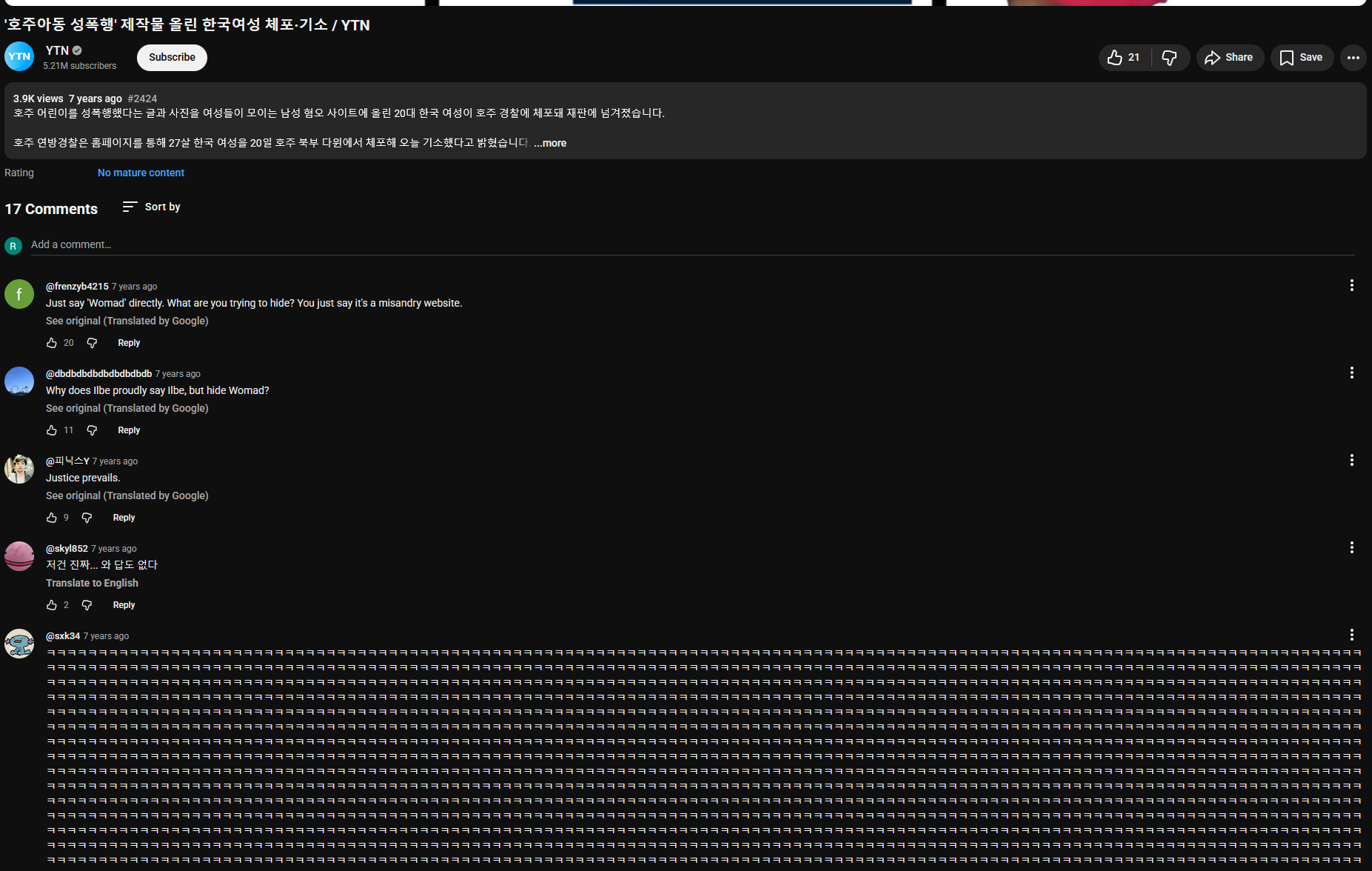Click the '17 Comments' heading

(x=51, y=209)
